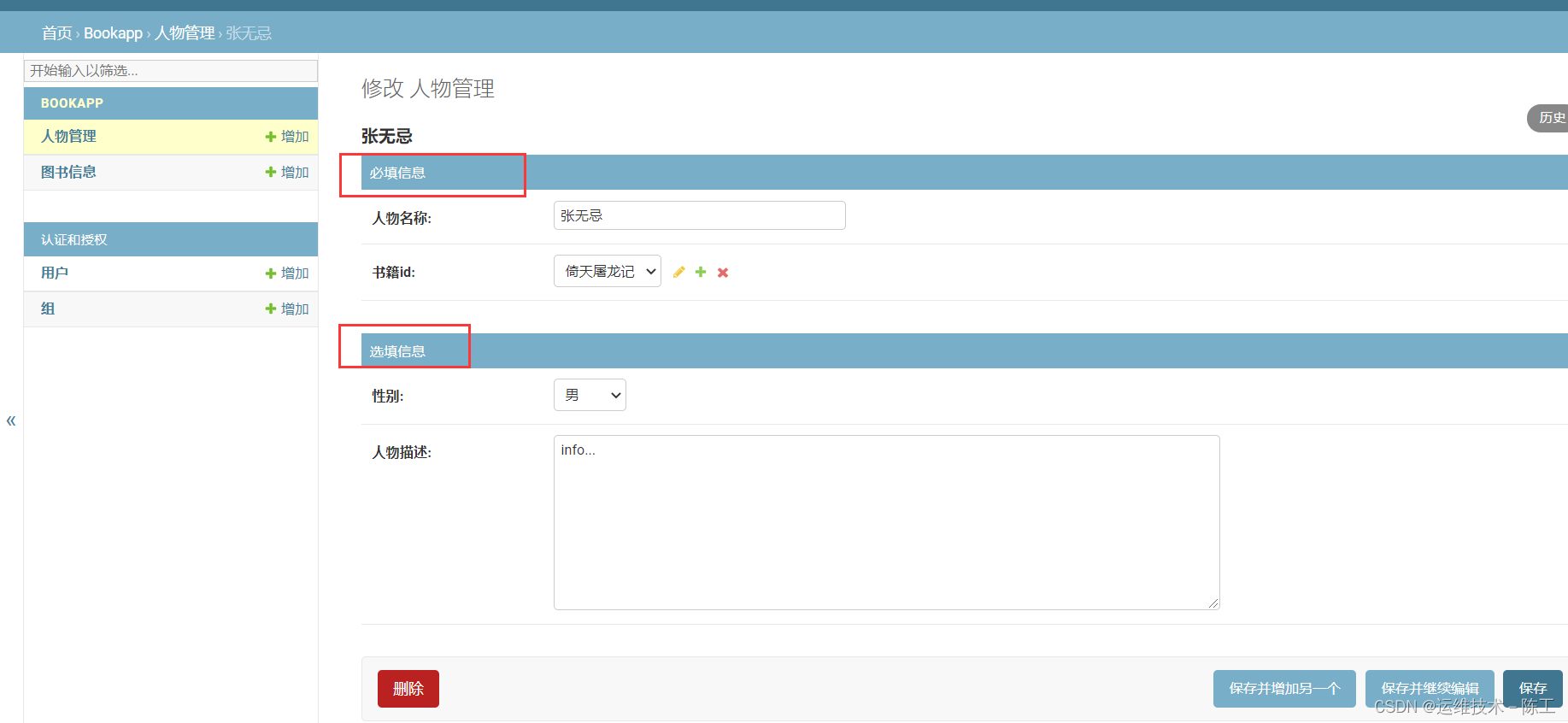Click 增加 next to 图书信息
The image size is (1568, 723).
(287, 173)
